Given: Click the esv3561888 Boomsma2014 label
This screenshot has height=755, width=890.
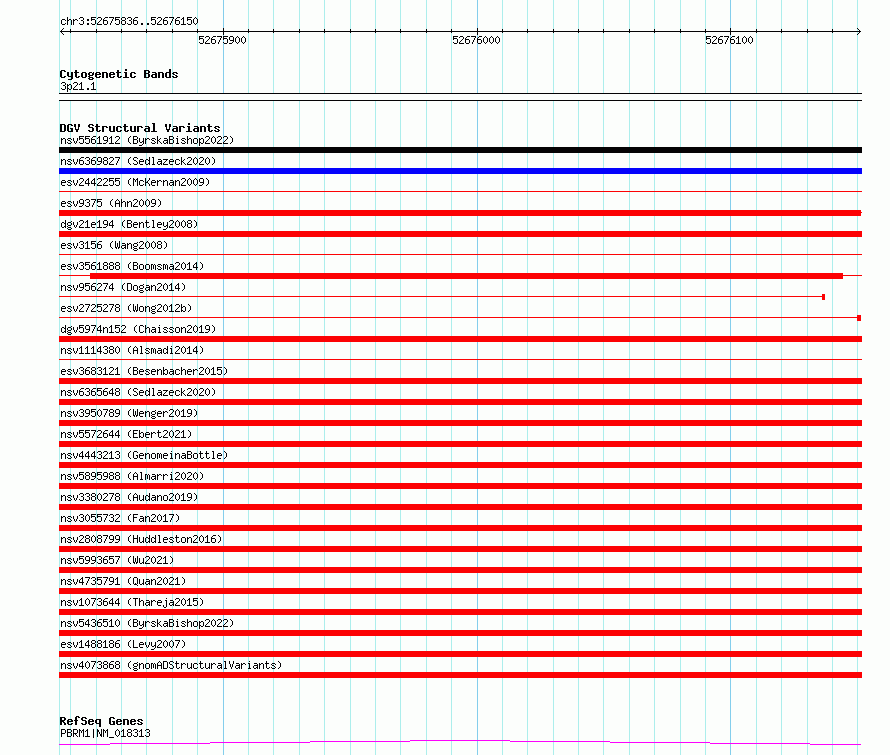Looking at the screenshot, I should [132, 266].
